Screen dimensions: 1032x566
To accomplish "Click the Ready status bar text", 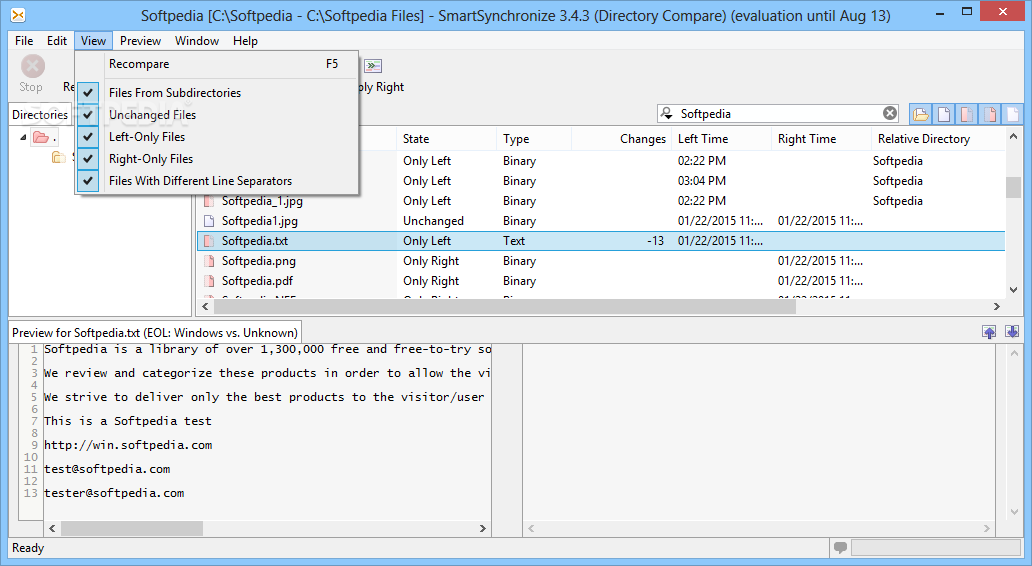I will point(28,548).
